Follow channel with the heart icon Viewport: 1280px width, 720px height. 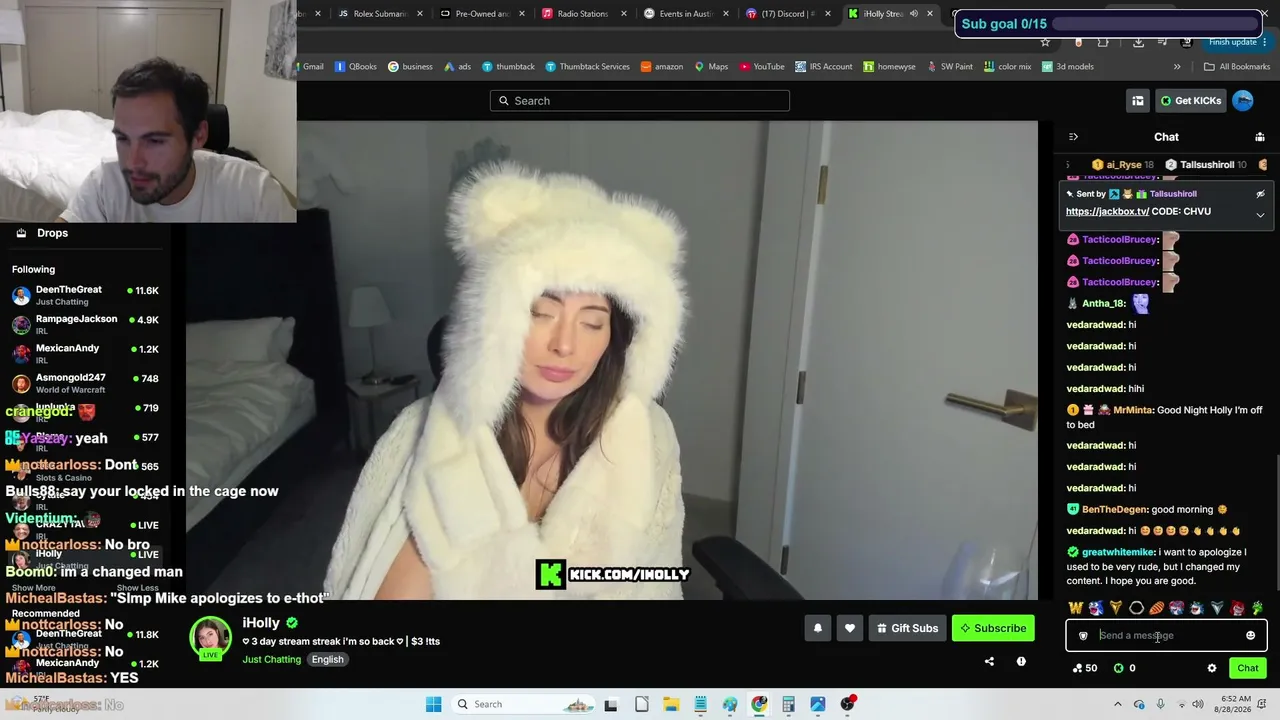(x=850, y=628)
